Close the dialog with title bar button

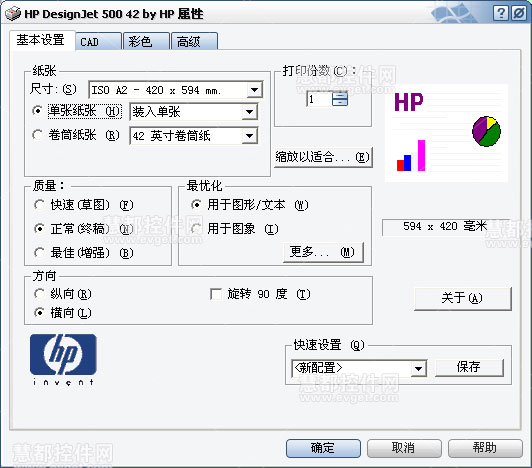(x=519, y=14)
